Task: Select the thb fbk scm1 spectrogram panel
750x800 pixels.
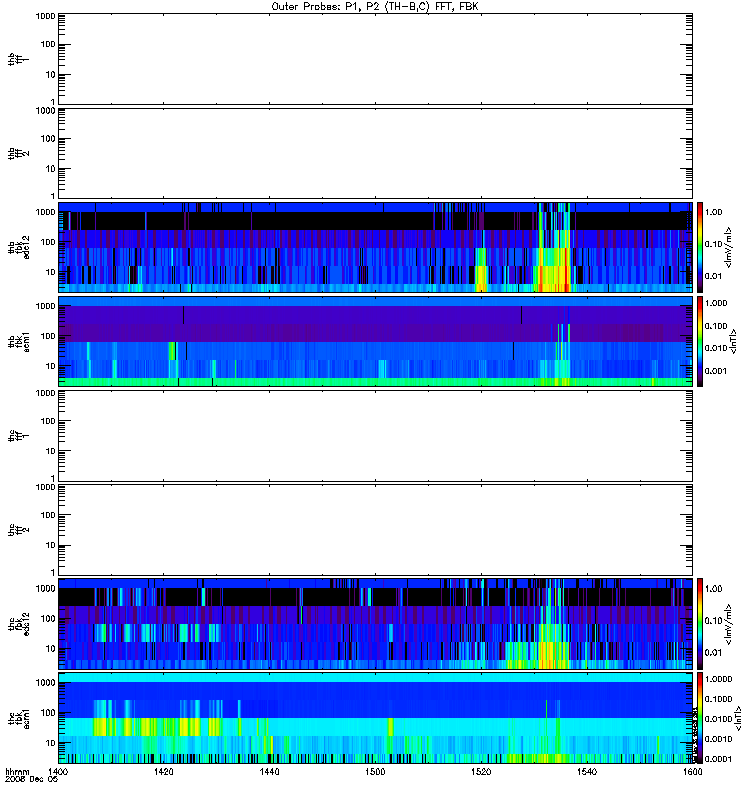Action: tap(376, 341)
